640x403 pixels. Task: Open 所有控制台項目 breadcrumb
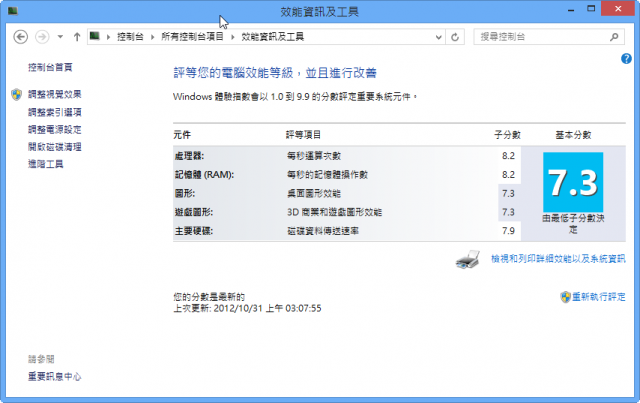(x=192, y=37)
